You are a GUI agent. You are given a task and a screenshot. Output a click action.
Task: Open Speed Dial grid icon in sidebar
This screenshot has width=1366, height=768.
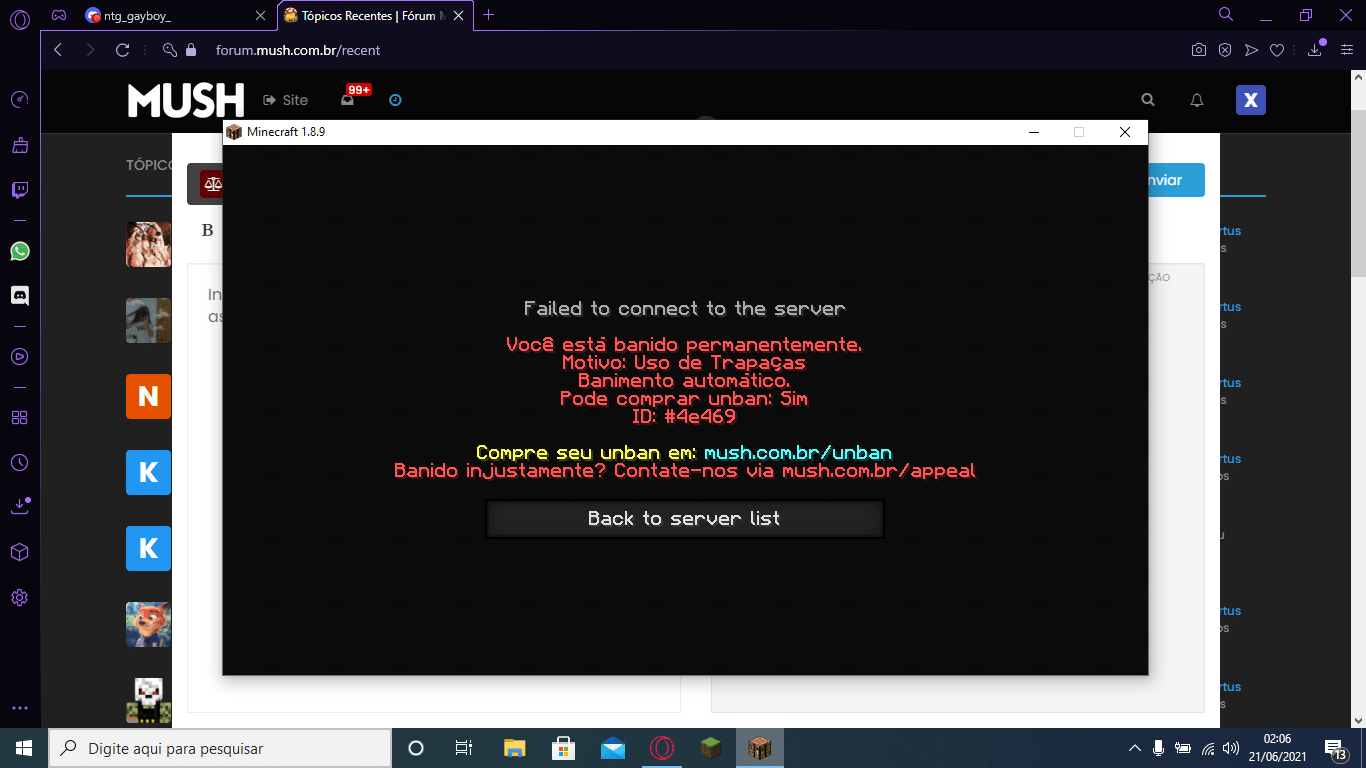tap(20, 417)
